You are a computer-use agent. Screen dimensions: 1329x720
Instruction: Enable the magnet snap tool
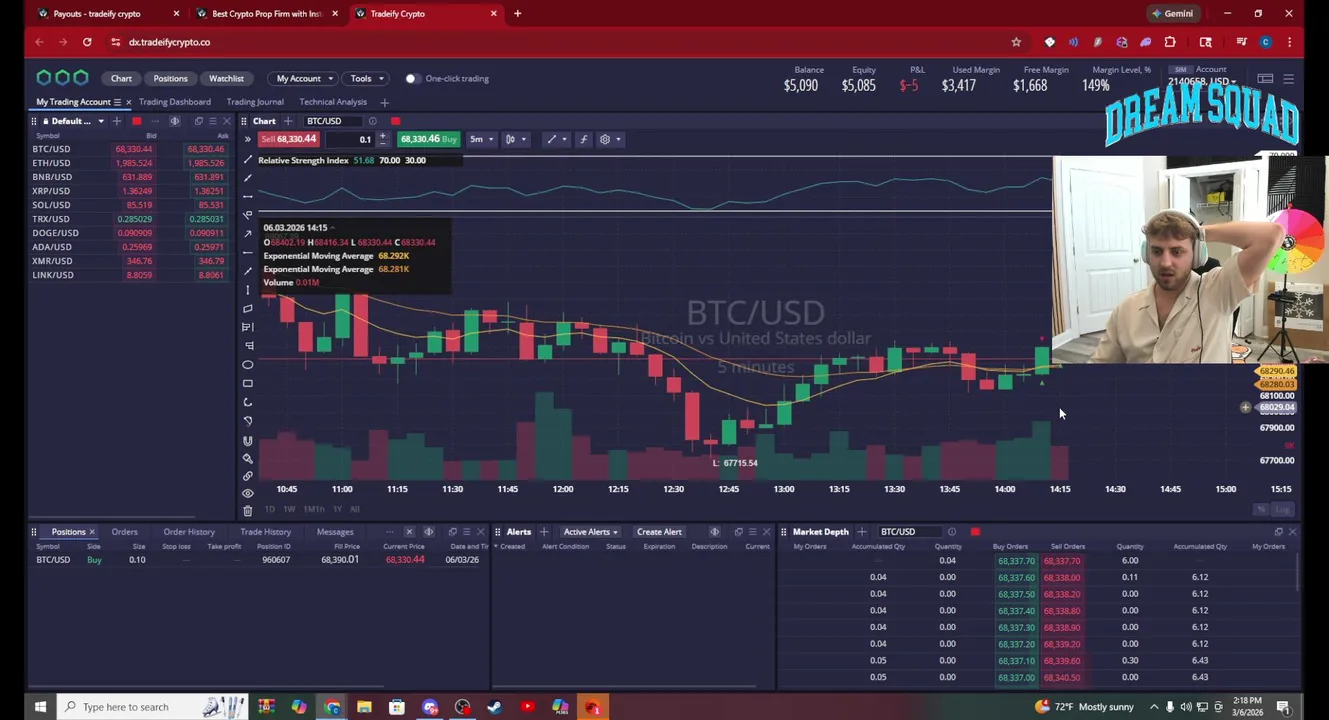coord(248,440)
